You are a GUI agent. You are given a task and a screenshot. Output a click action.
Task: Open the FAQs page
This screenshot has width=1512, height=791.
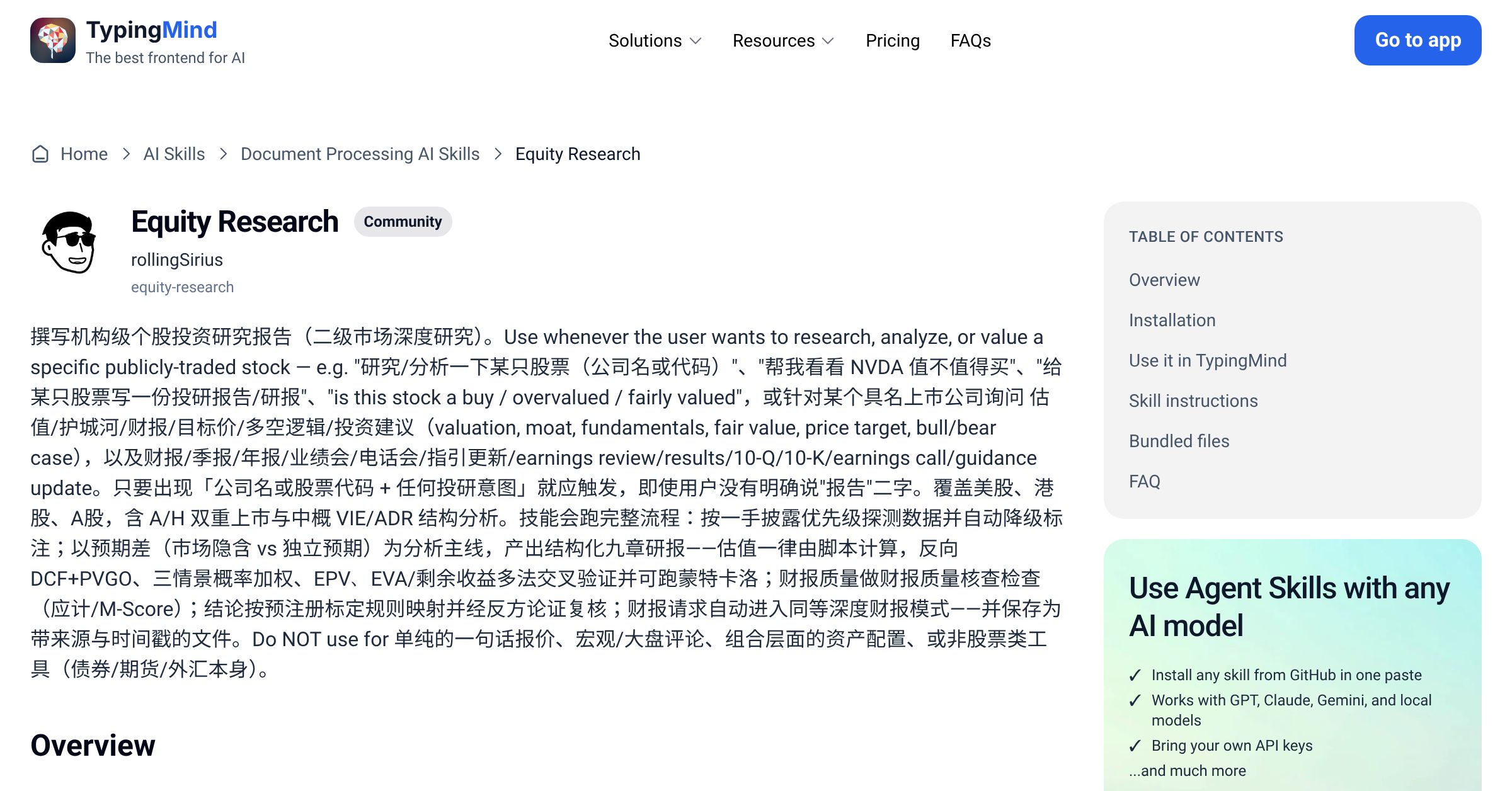coord(971,41)
